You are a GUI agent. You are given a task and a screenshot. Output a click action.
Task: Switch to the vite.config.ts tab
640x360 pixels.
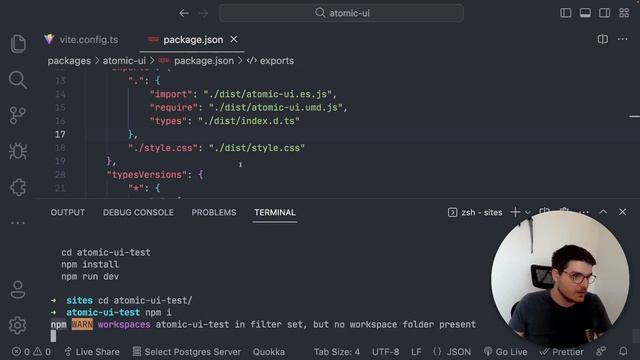click(82, 40)
